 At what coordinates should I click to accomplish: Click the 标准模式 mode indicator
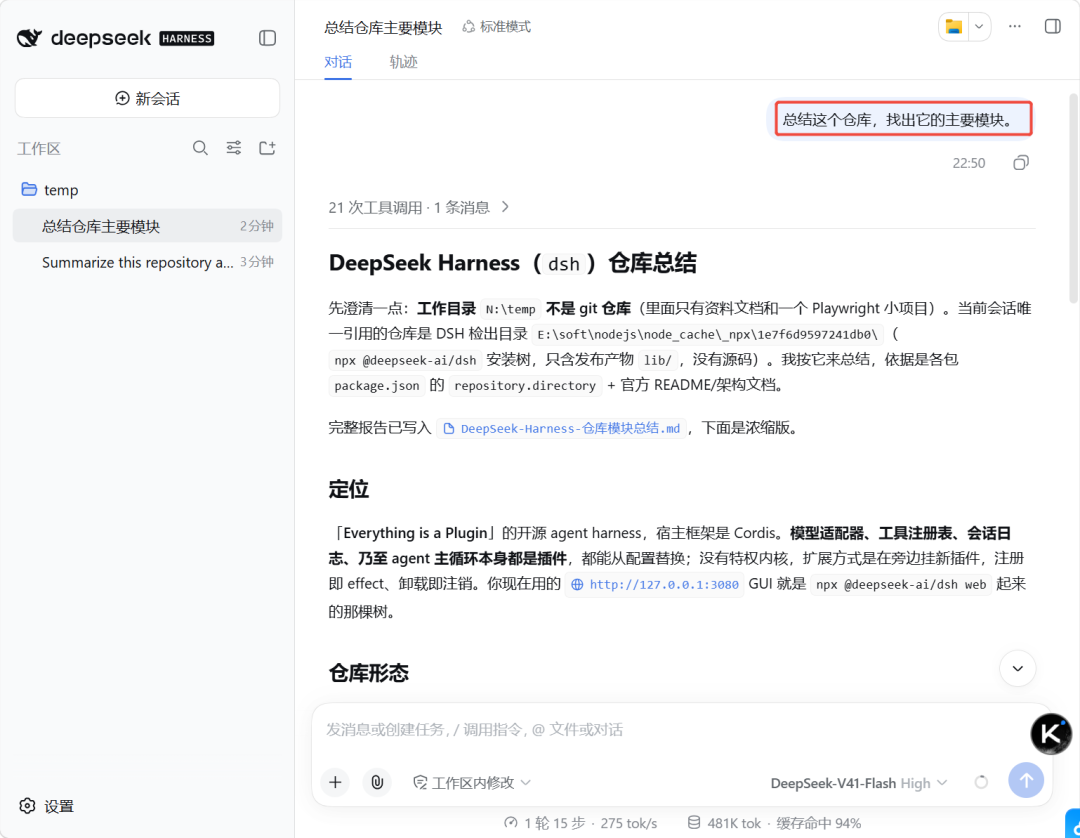pos(497,27)
